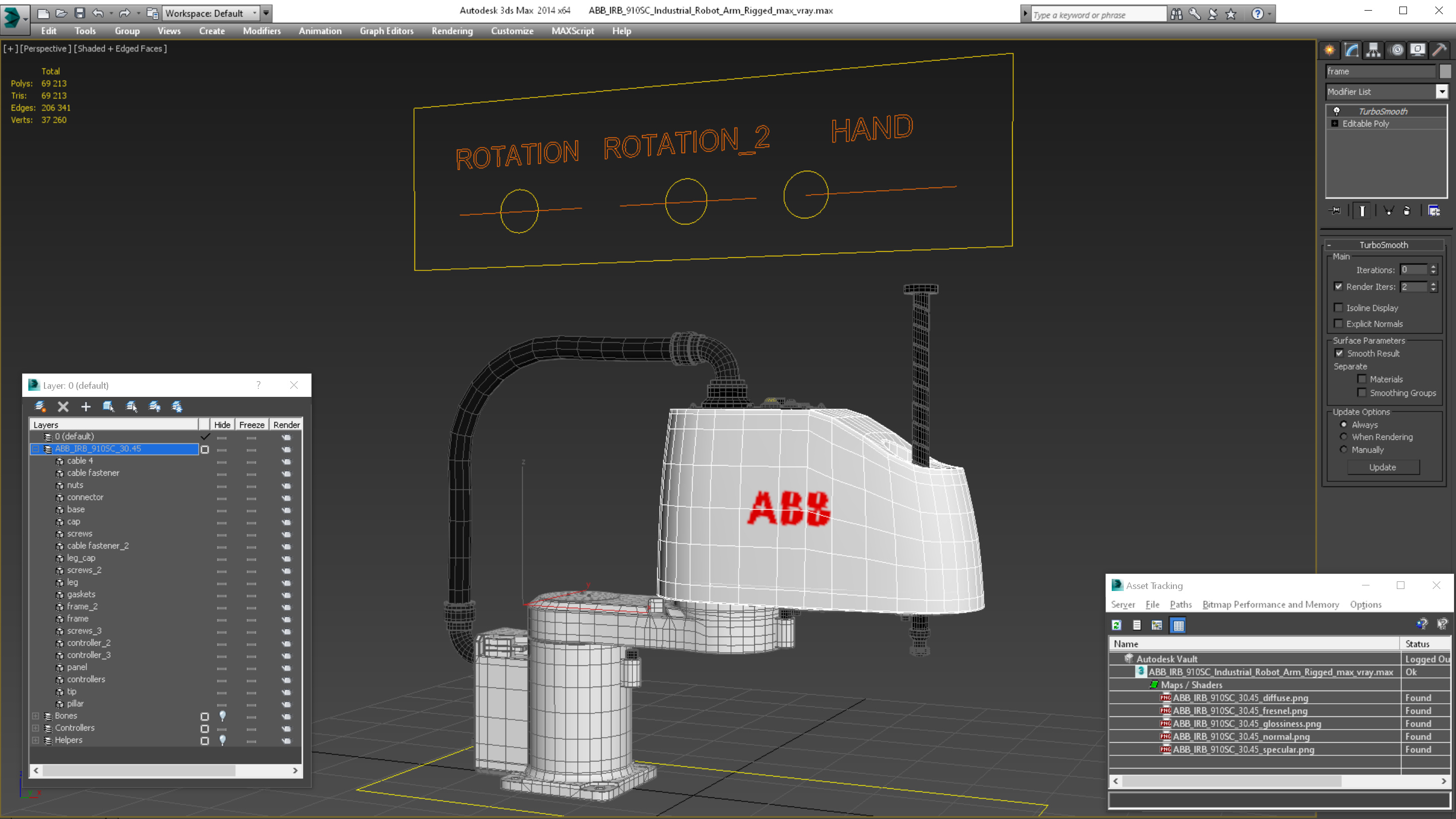Click Configure Modifier Sets icon
The image size is (1456, 819).
[x=1434, y=210]
